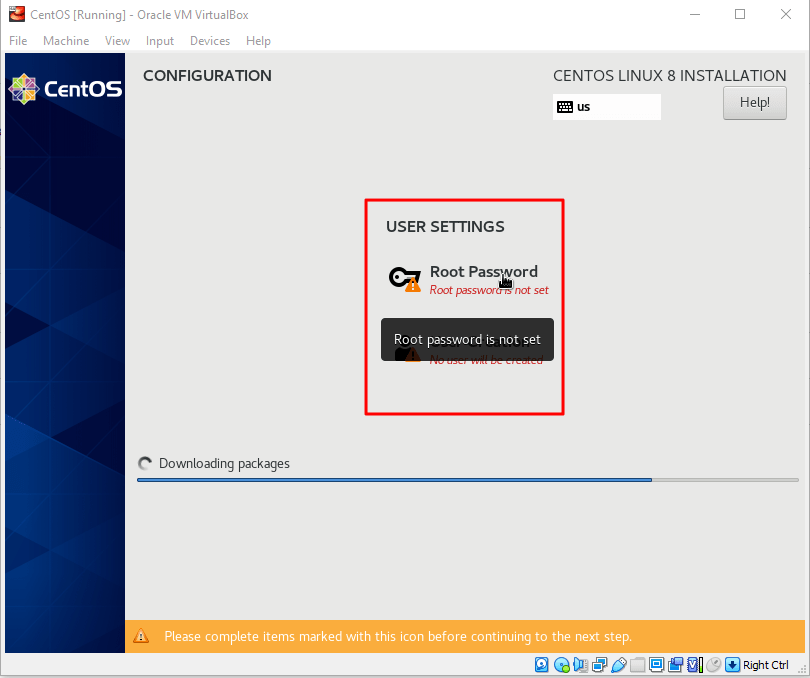Click the greyed shared folders status icon
Image resolution: width=810 pixels, height=678 pixels.
tap(637, 665)
